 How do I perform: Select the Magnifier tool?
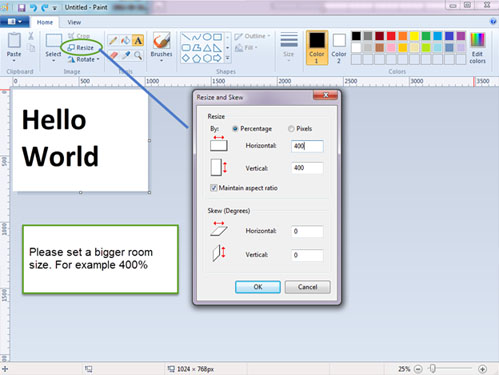[x=138, y=55]
